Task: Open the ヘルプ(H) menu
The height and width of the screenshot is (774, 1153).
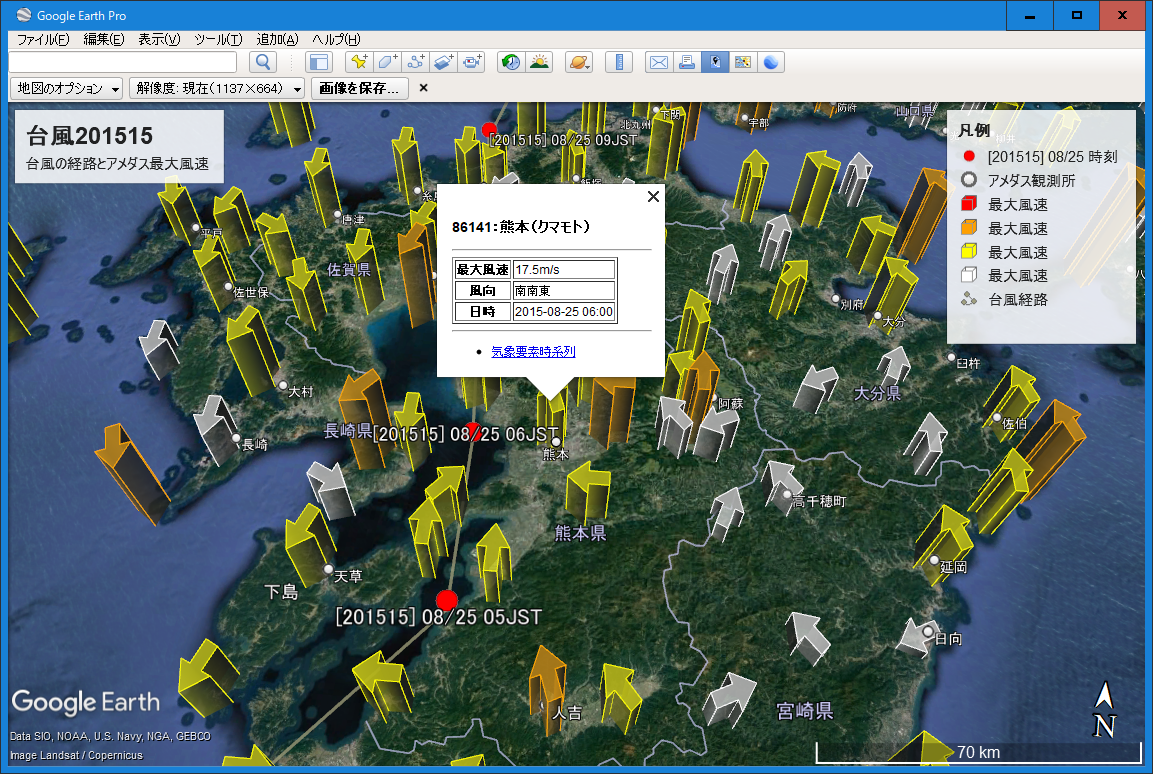Action: tap(336, 40)
